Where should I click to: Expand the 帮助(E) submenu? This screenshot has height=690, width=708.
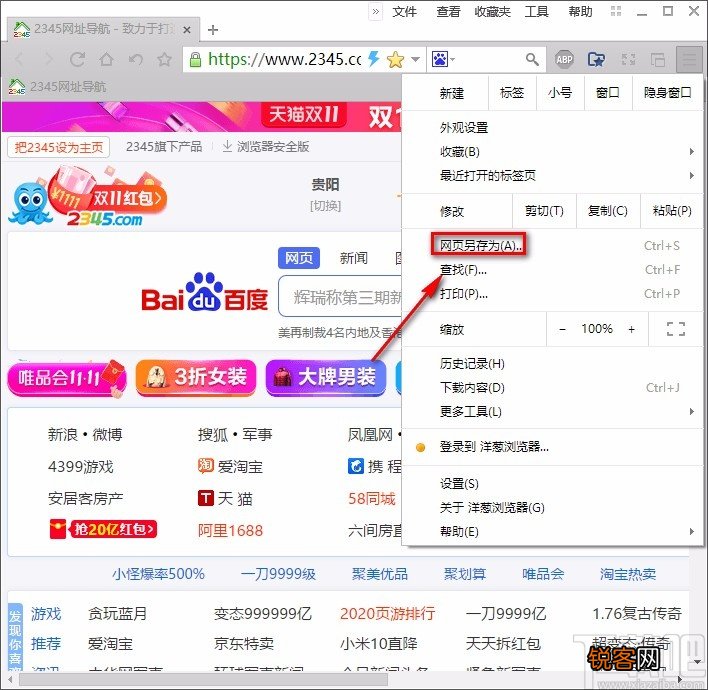(x=552, y=532)
